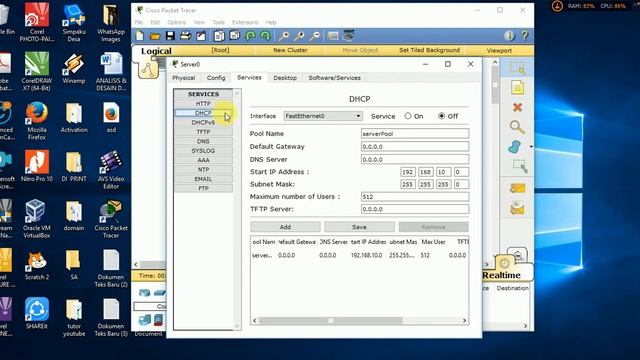This screenshot has width=640, height=360.
Task: Open the Activity Wizard toolbar icon
Action: coord(201,36)
